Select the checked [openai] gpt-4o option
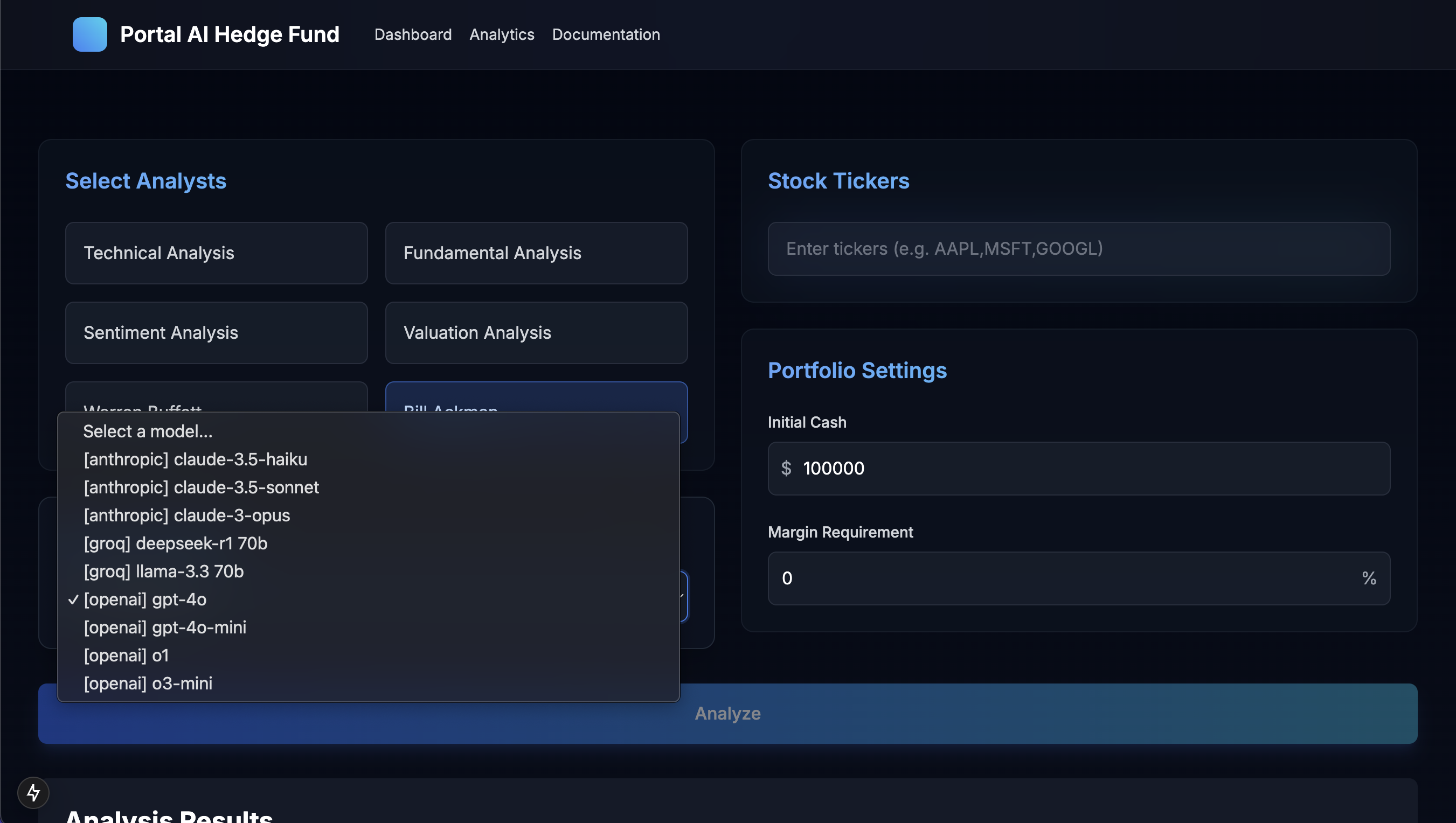This screenshot has height=823, width=1456. tap(368, 599)
